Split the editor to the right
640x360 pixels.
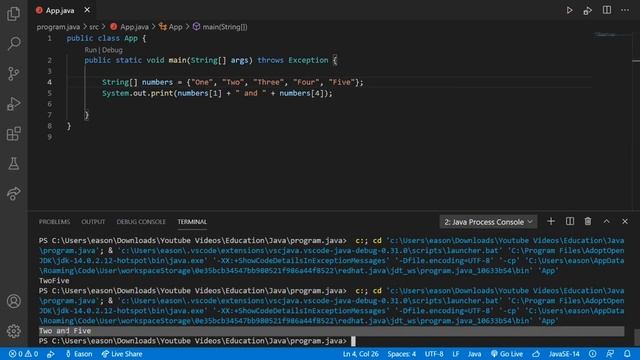[607, 10]
